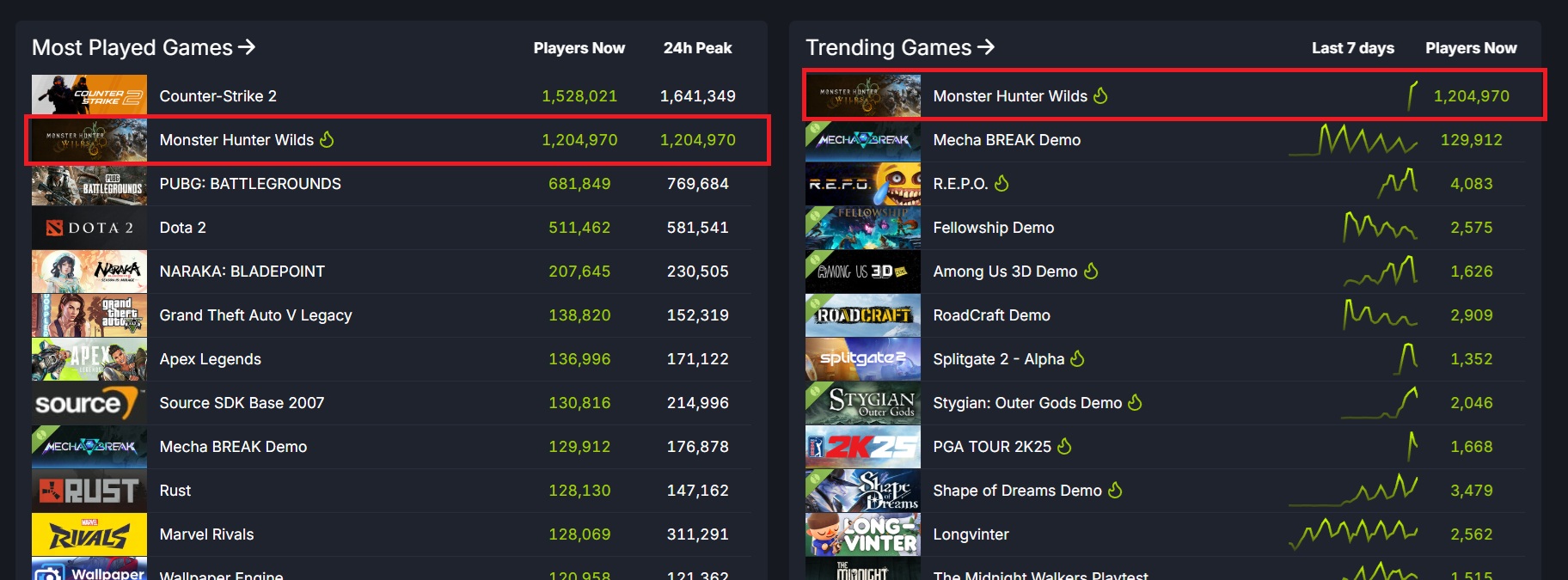Click the Shape of Dreams thumbnail
Viewport: 1568px width, 580px height.
(x=863, y=490)
